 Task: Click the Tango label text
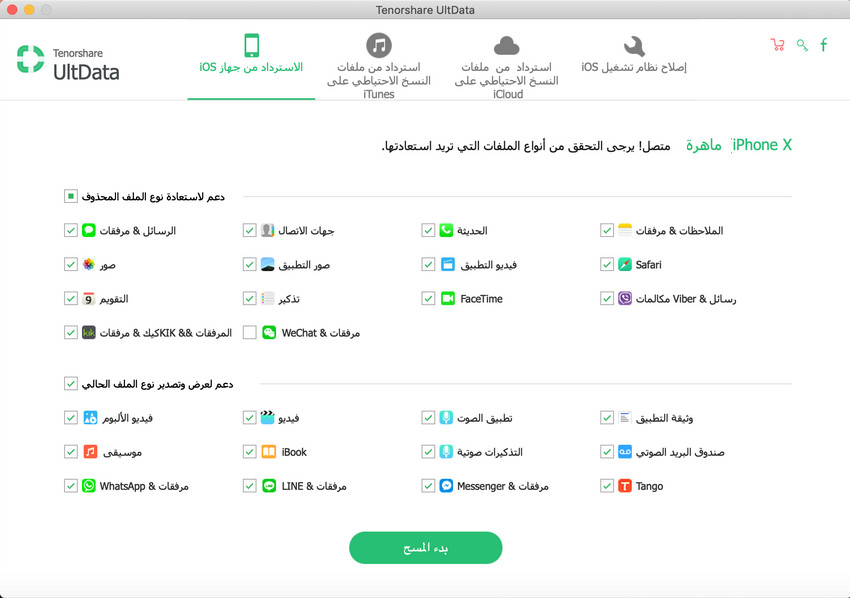pyautogui.click(x=649, y=486)
